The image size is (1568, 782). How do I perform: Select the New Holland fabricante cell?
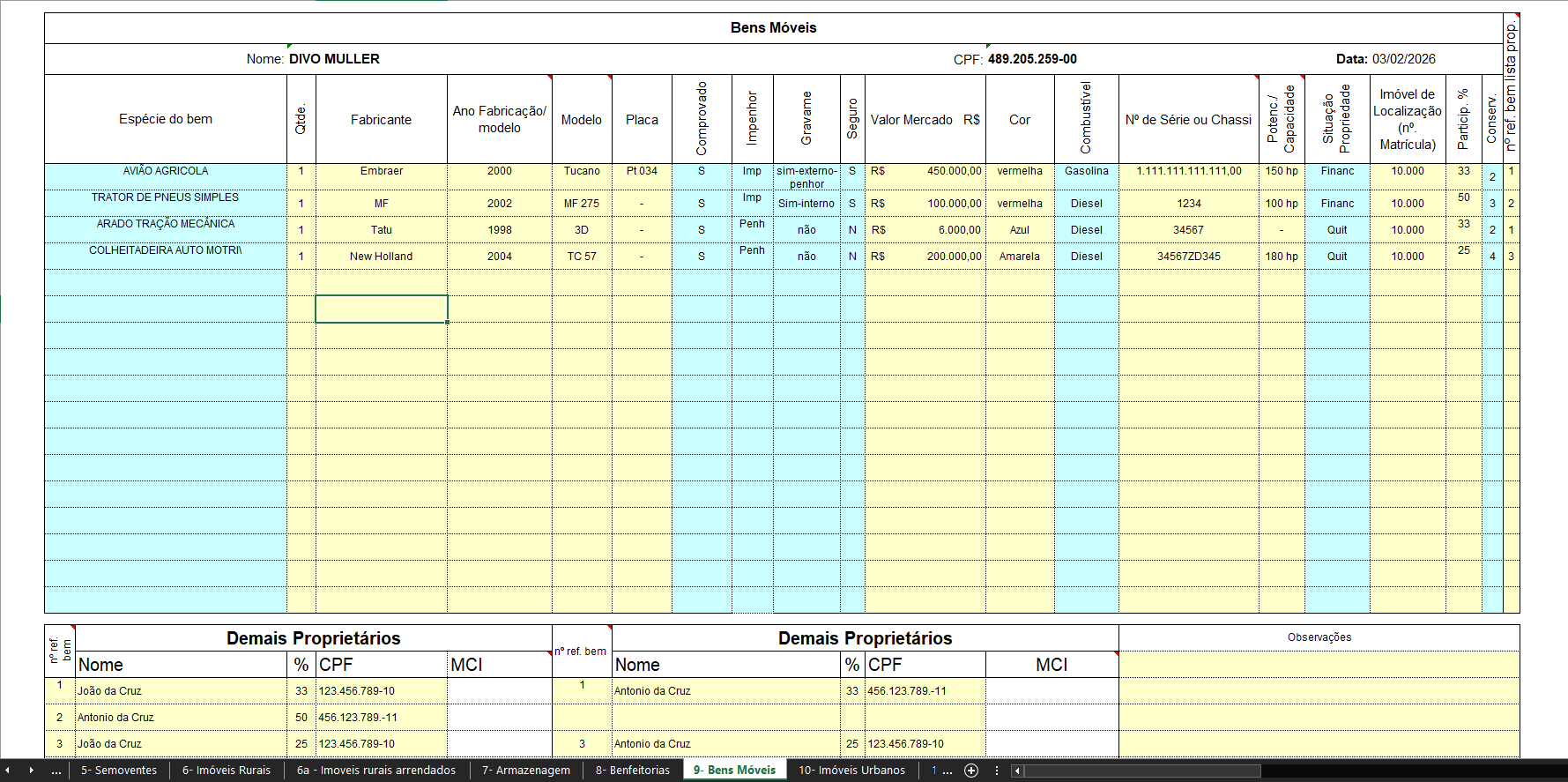tap(381, 257)
